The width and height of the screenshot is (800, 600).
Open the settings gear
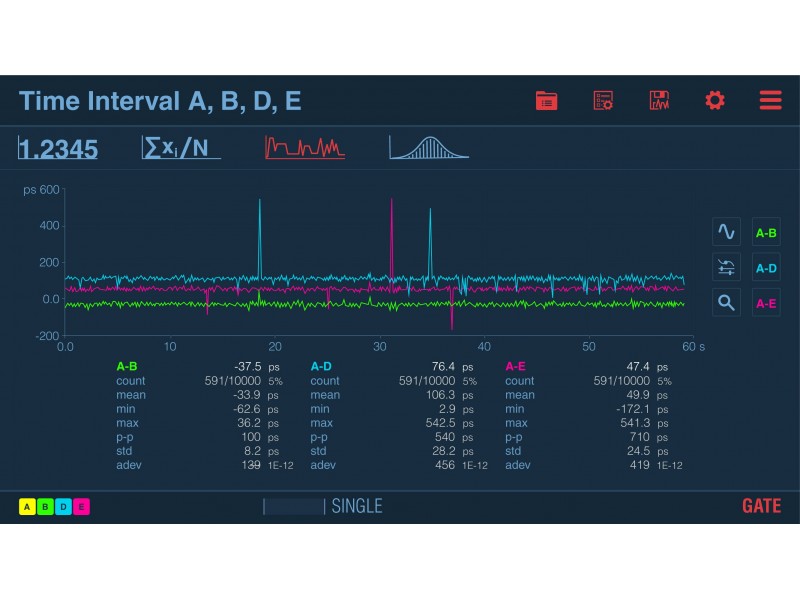click(x=714, y=100)
